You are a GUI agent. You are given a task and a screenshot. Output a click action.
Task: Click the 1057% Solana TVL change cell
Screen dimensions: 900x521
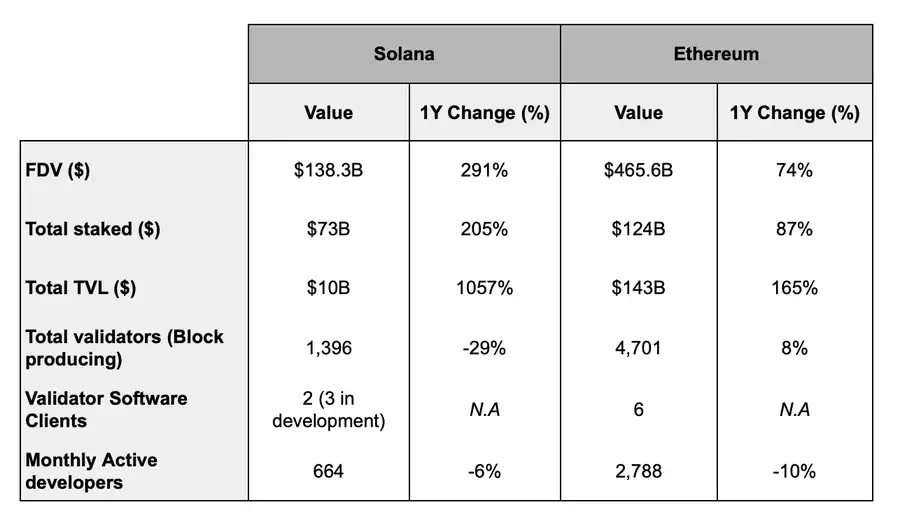(x=485, y=288)
